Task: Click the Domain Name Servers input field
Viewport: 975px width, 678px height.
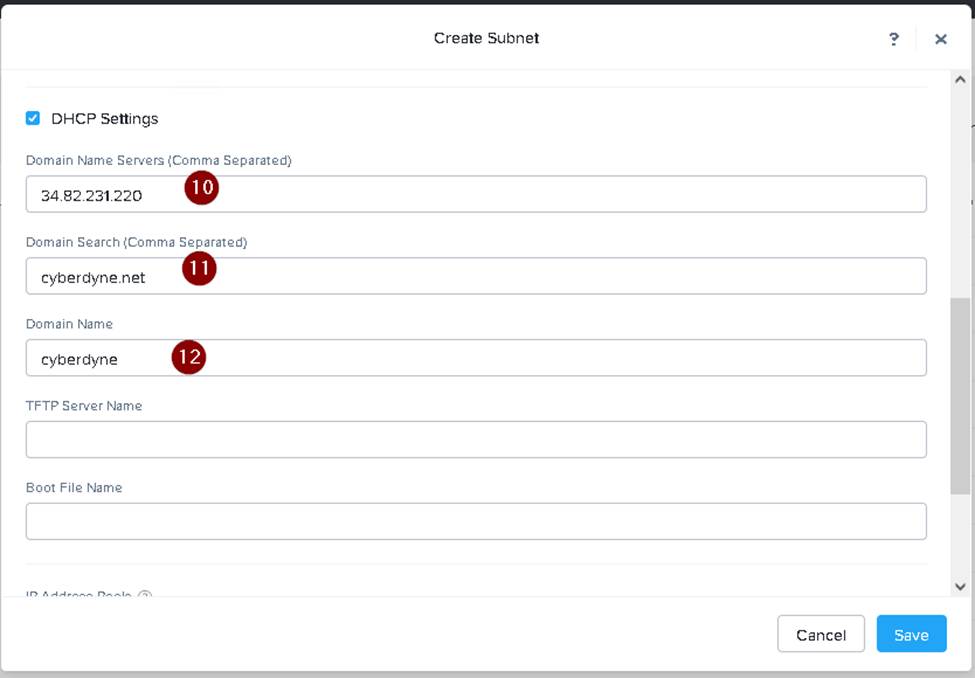Action: coord(476,195)
